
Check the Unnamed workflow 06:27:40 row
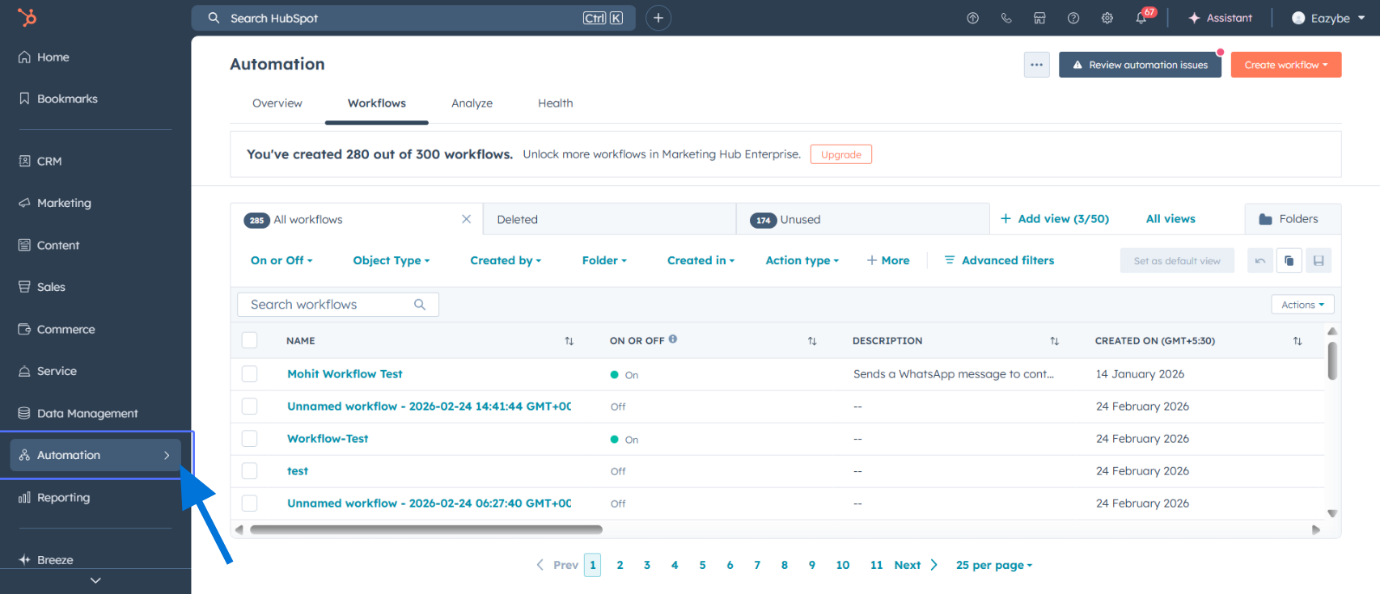(x=250, y=503)
